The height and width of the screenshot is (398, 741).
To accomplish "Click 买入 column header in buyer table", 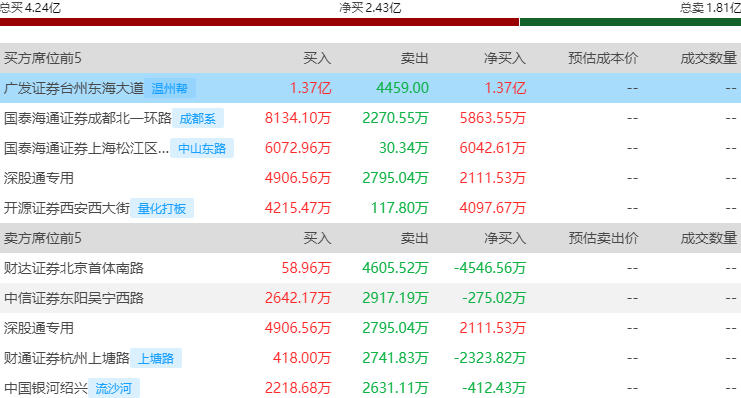I will (x=317, y=58).
